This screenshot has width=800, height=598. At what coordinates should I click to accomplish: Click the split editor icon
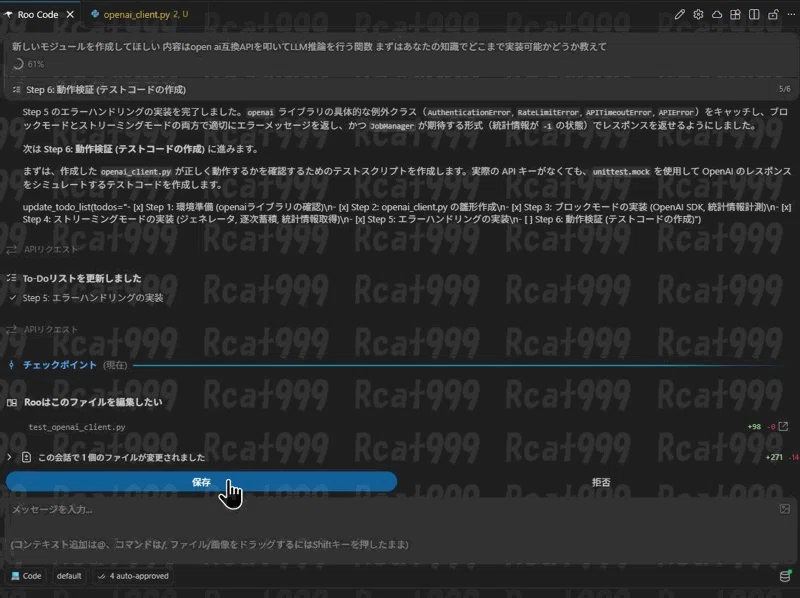click(x=754, y=14)
